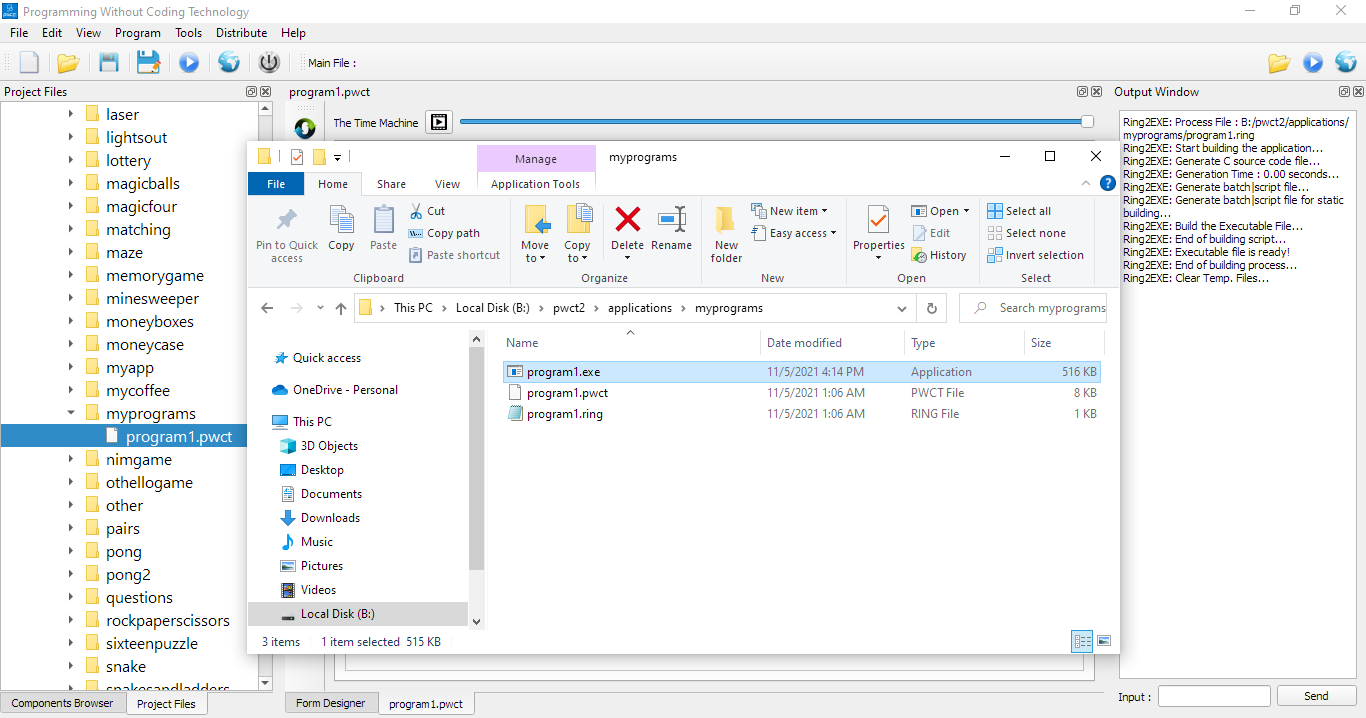1366x718 pixels.
Task: Click the New file icon in PWCT toolbar
Action: click(29, 63)
